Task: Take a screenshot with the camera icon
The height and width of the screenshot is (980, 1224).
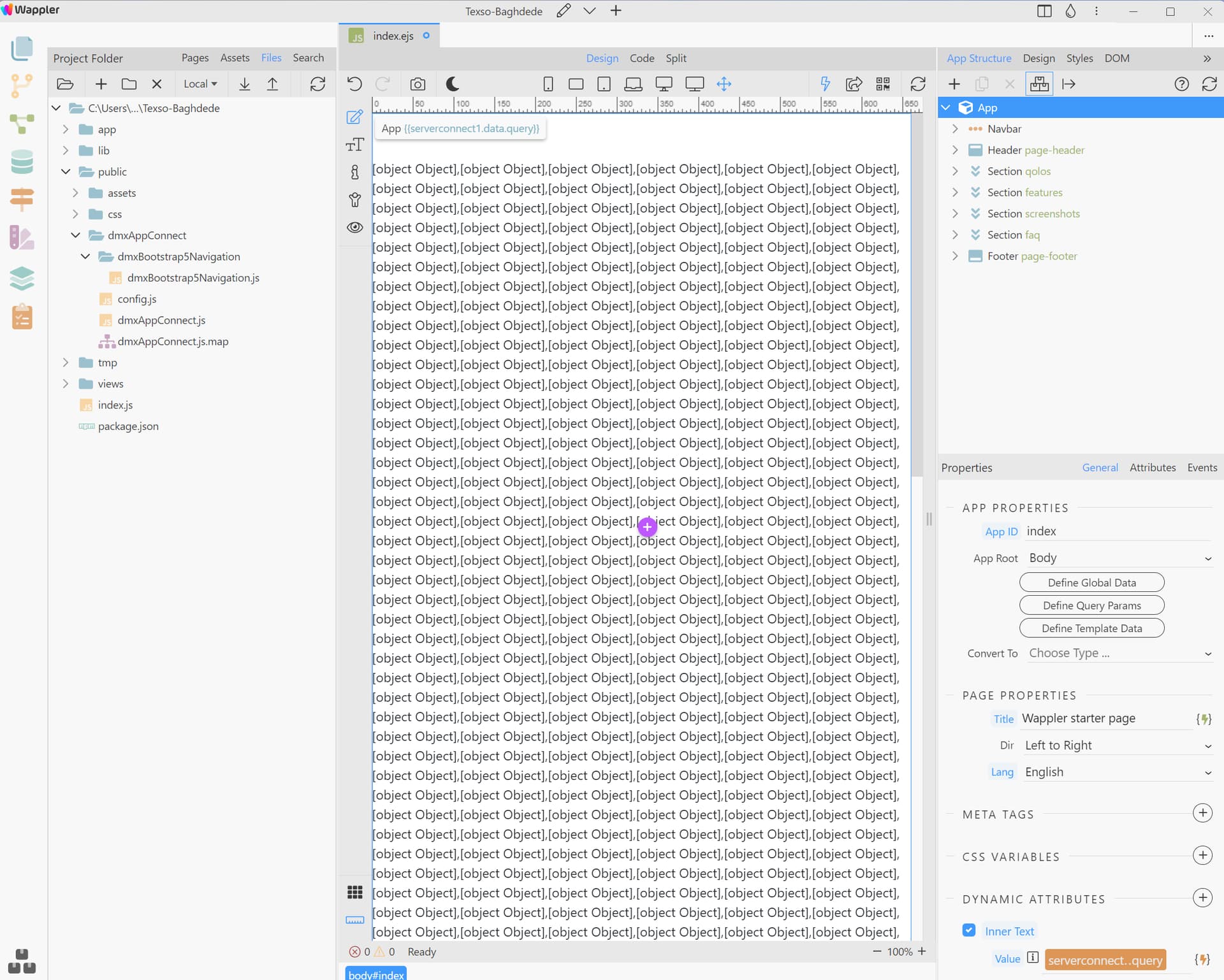Action: point(418,83)
